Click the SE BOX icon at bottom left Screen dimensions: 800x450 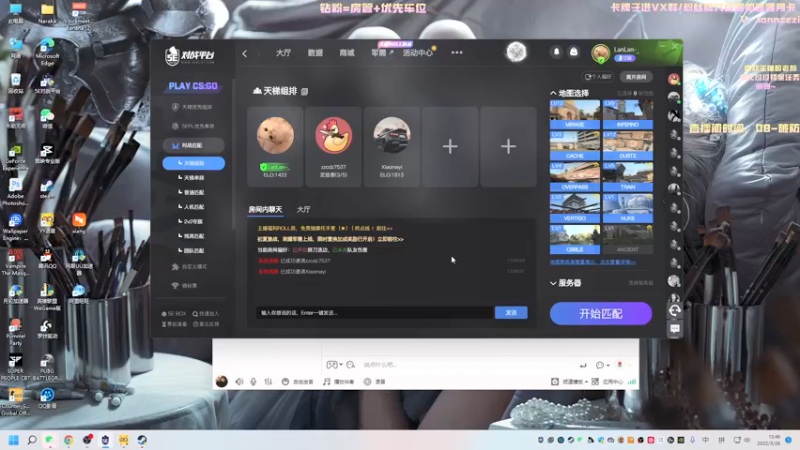164,314
